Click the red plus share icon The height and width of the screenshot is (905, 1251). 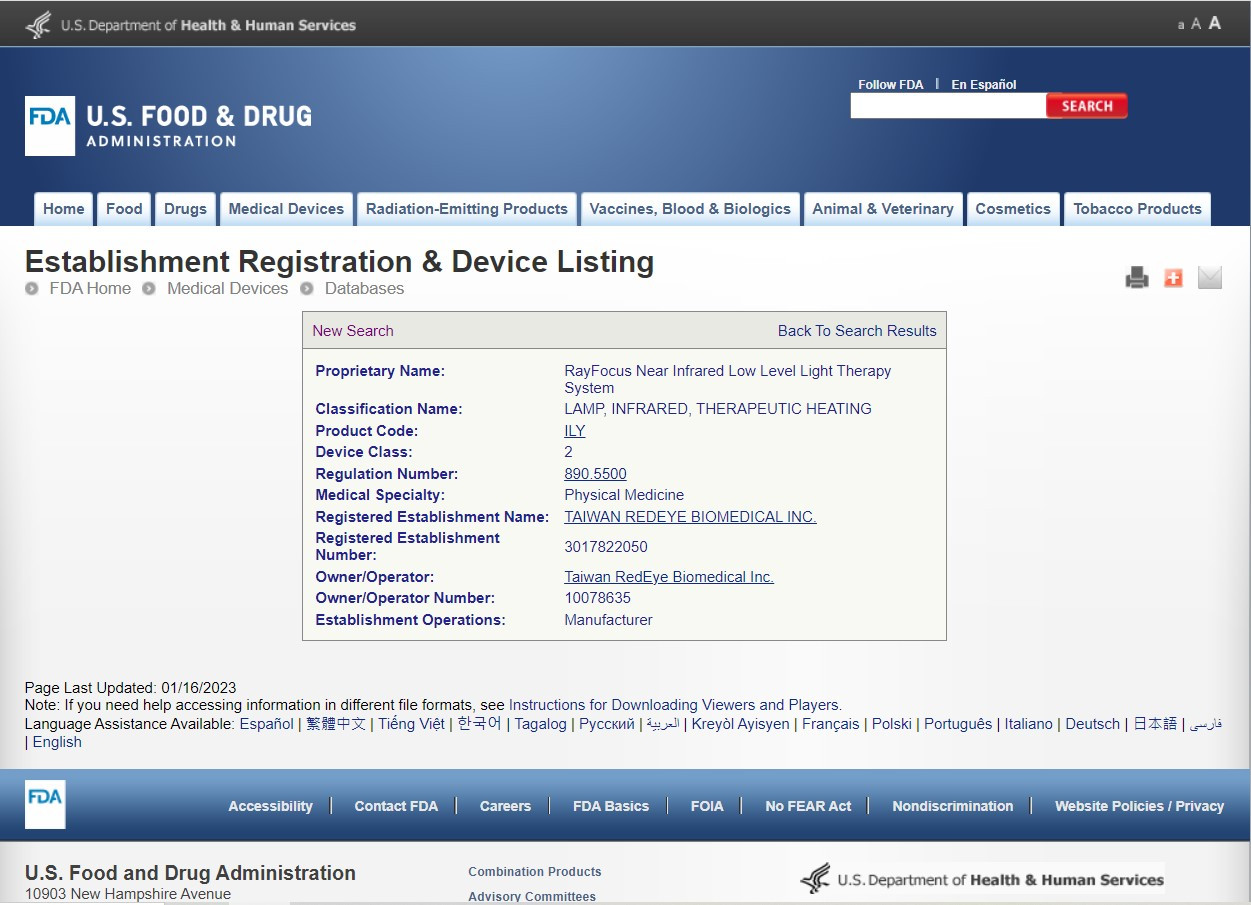(x=1173, y=278)
